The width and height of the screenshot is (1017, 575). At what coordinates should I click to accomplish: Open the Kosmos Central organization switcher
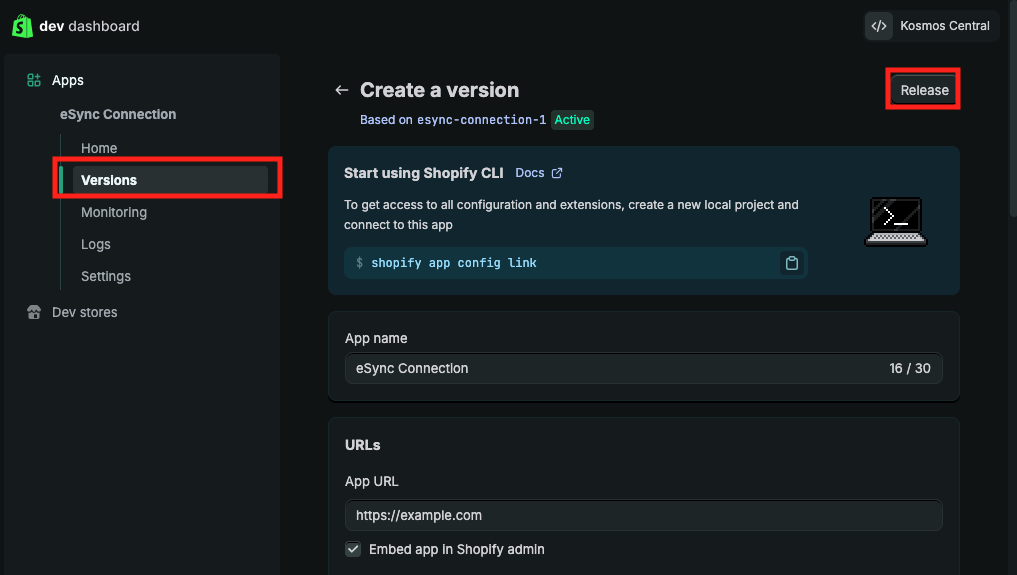click(x=931, y=26)
